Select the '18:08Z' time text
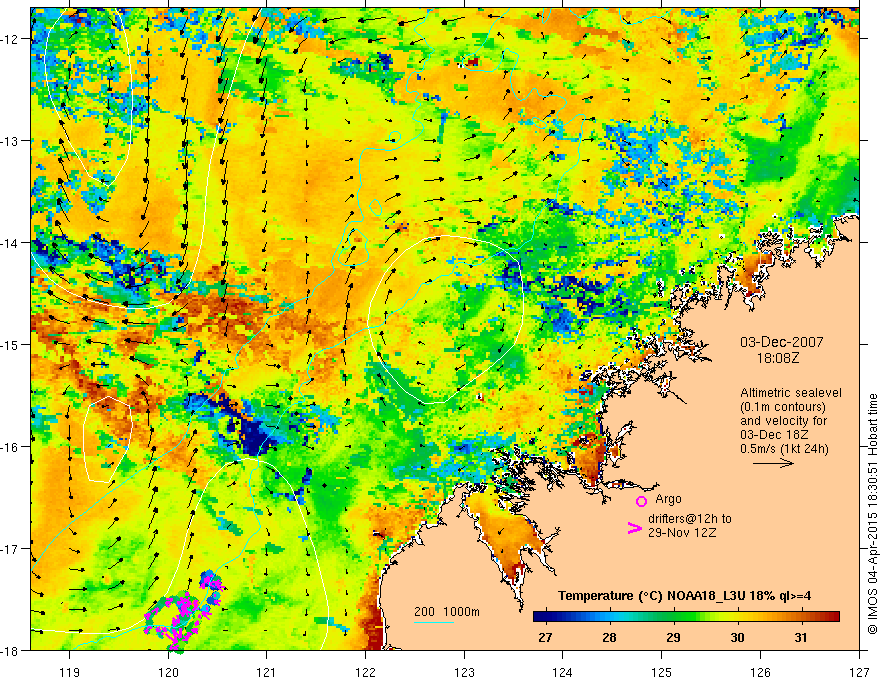The height and width of the screenshot is (680, 880). [x=777, y=358]
